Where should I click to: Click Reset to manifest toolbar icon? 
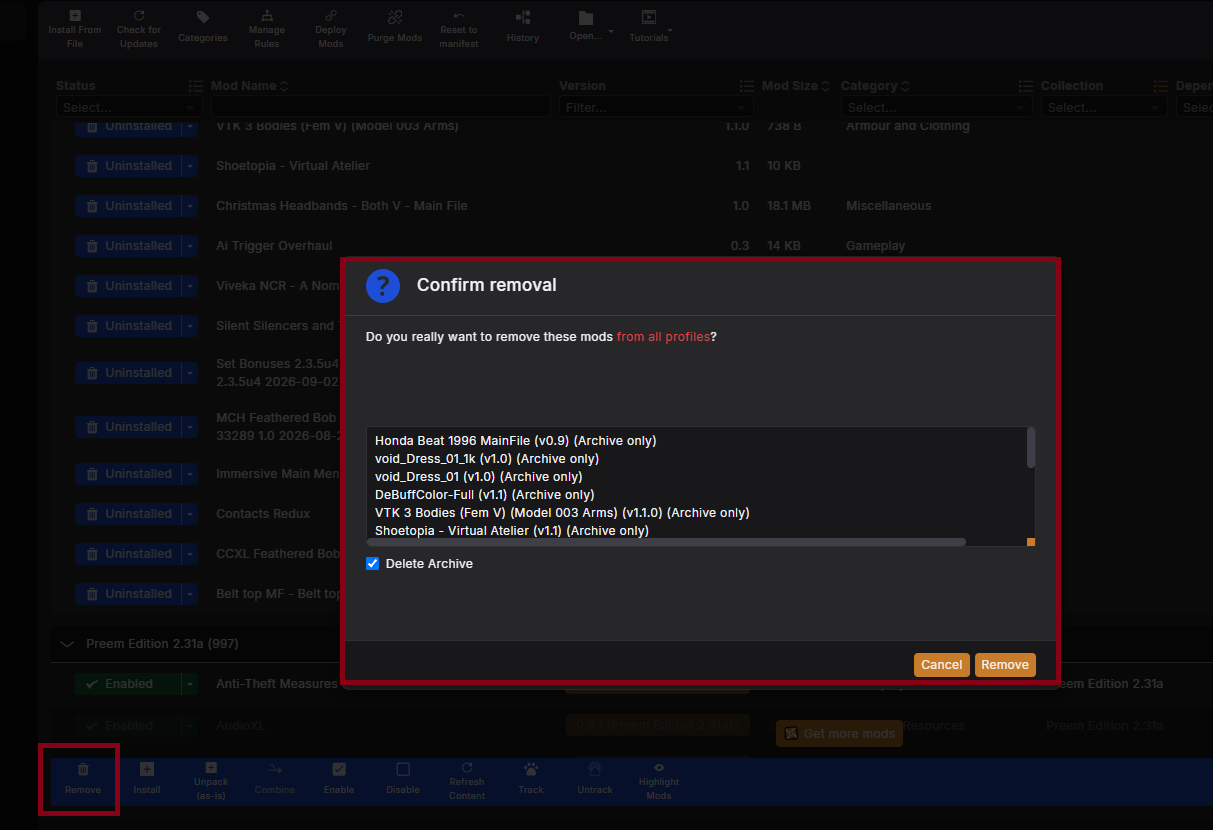459,29
